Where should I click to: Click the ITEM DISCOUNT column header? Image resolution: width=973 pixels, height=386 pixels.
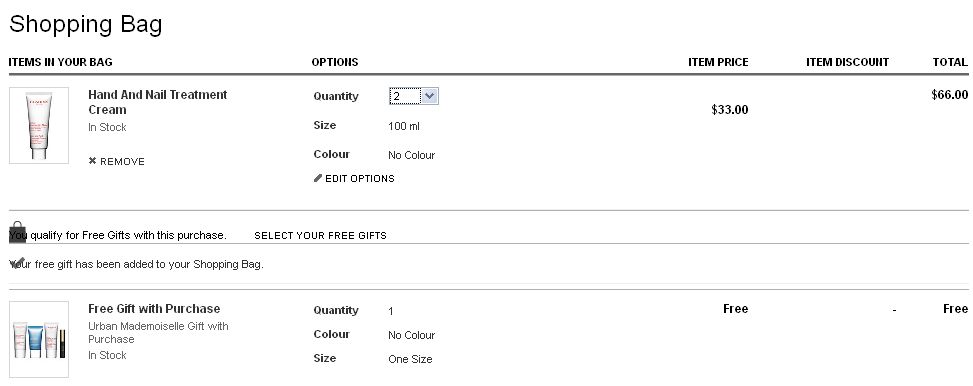(848, 62)
